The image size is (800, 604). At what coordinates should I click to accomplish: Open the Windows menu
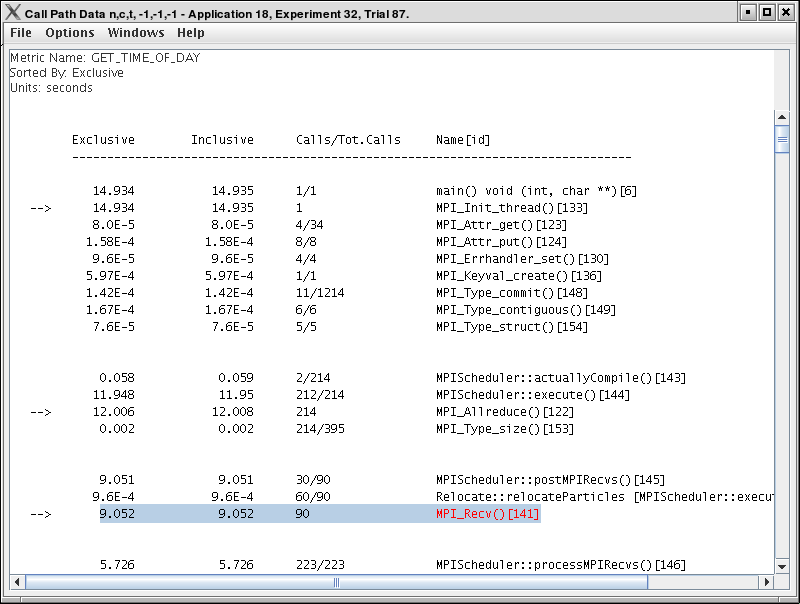tap(135, 32)
